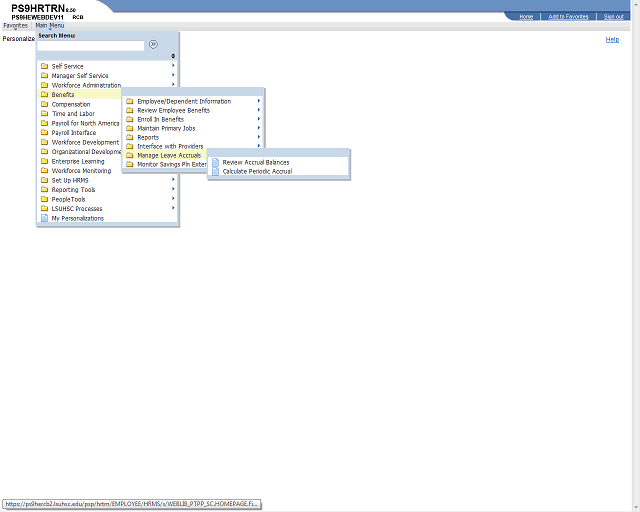Click the Manage Leave Accruals folder icon
The image size is (640, 512).
[130, 155]
